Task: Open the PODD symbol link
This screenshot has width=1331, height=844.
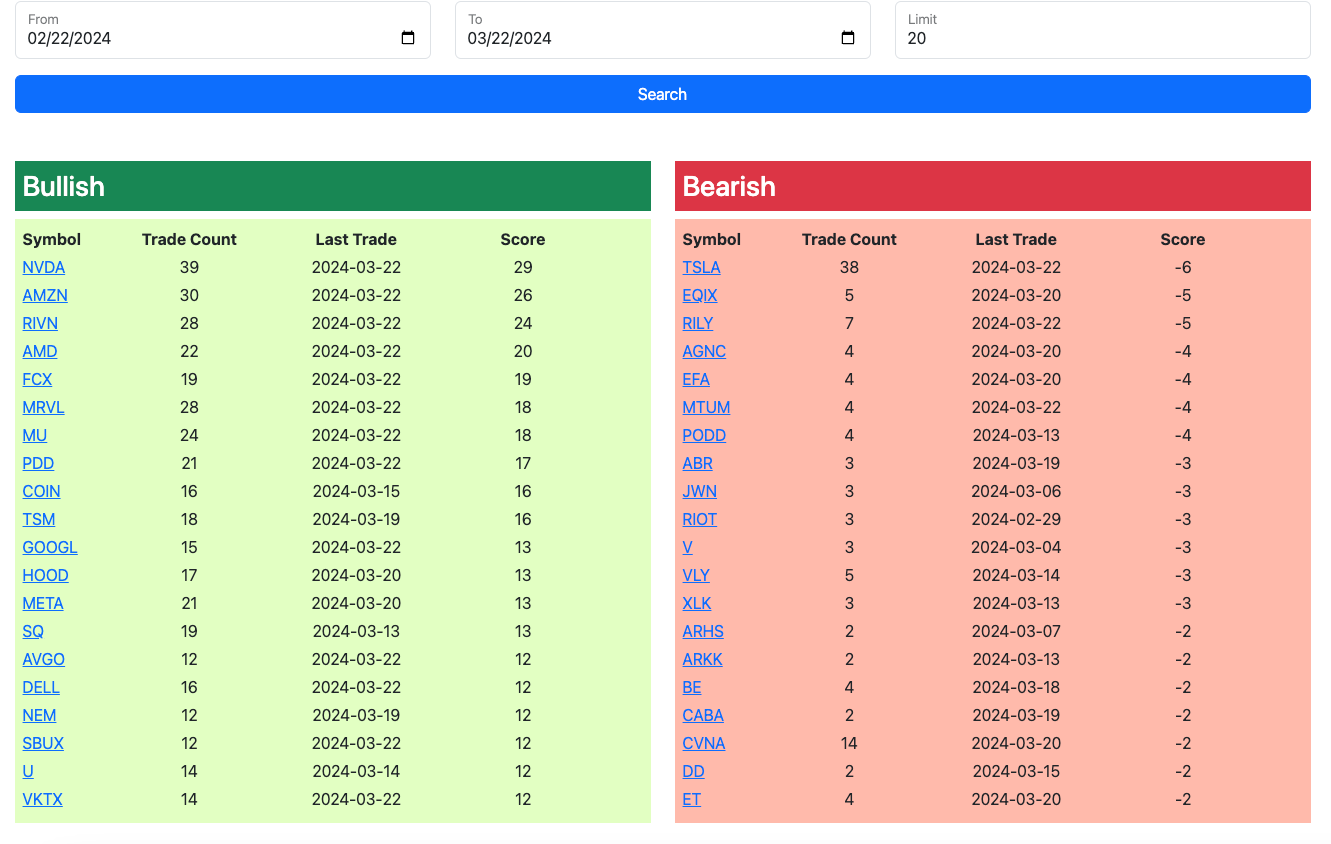Action: 705,435
